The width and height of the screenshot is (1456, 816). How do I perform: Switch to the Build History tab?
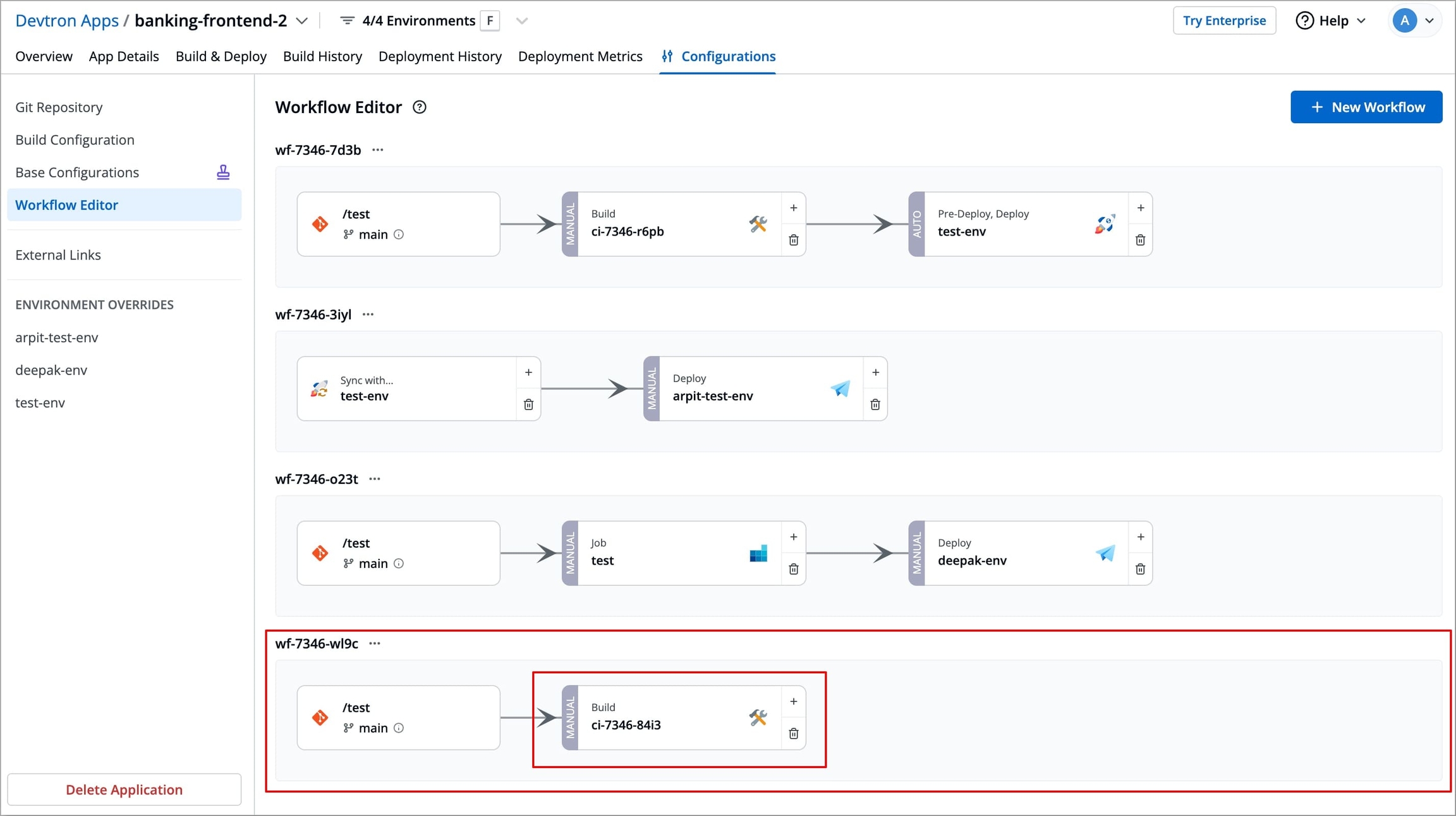click(322, 56)
